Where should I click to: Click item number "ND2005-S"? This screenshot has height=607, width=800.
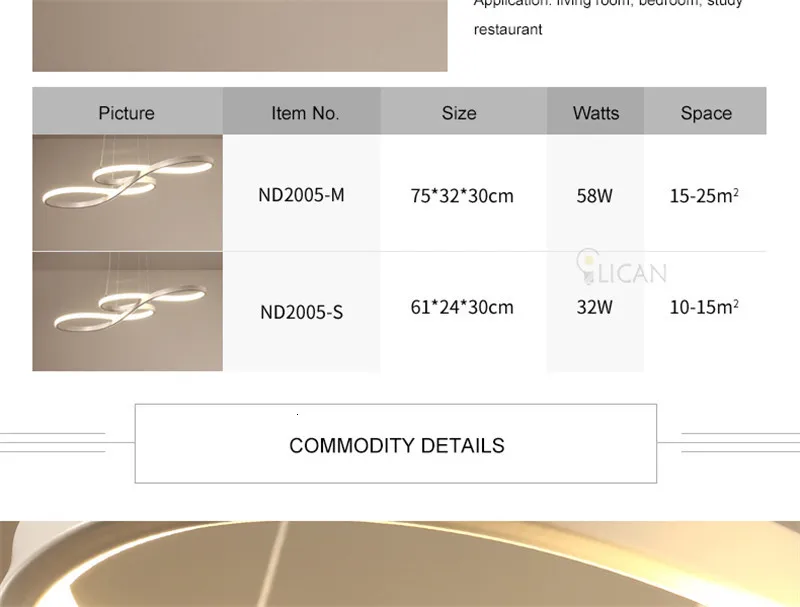(x=302, y=312)
